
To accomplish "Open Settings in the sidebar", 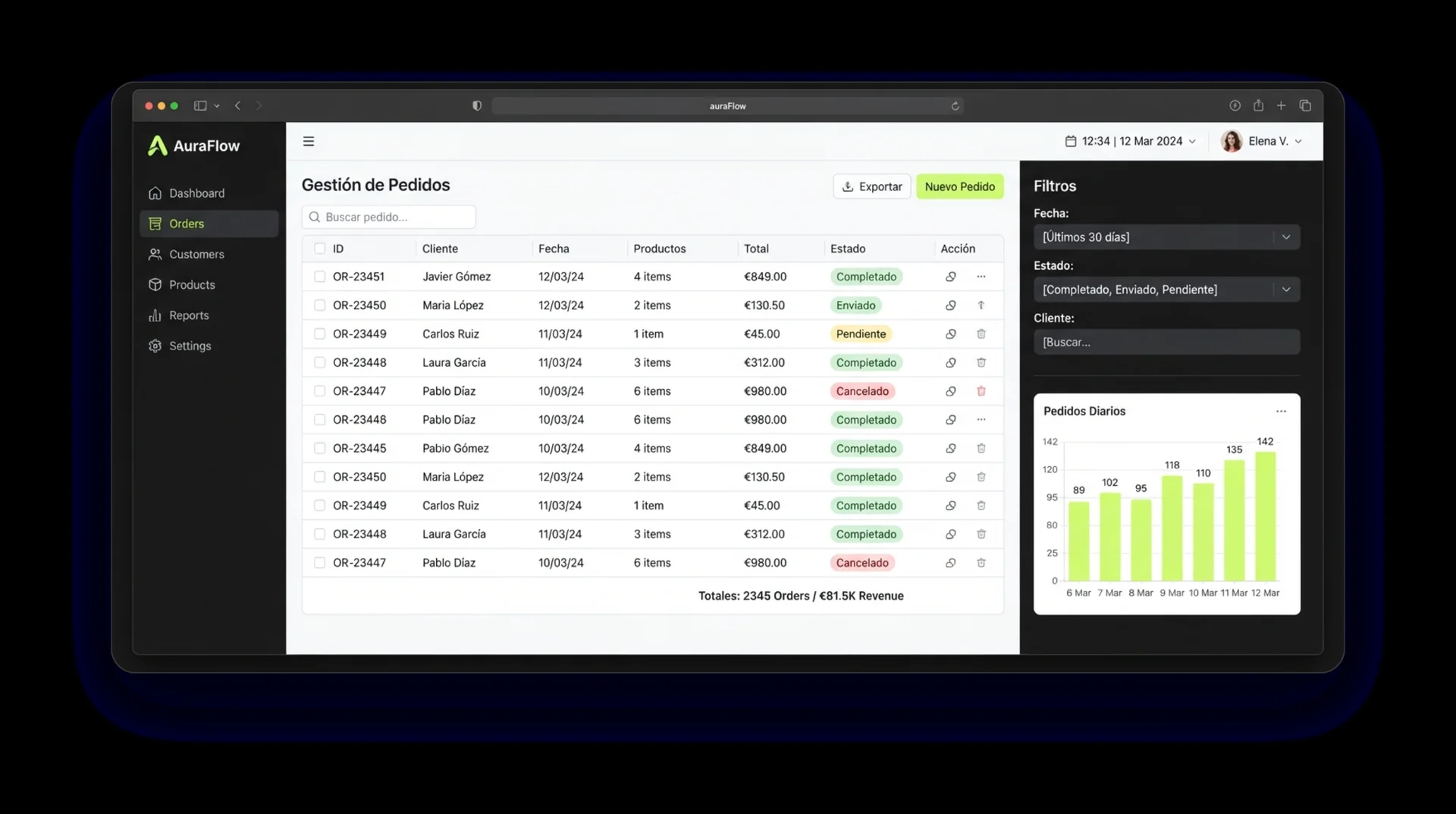I will tap(209, 346).
